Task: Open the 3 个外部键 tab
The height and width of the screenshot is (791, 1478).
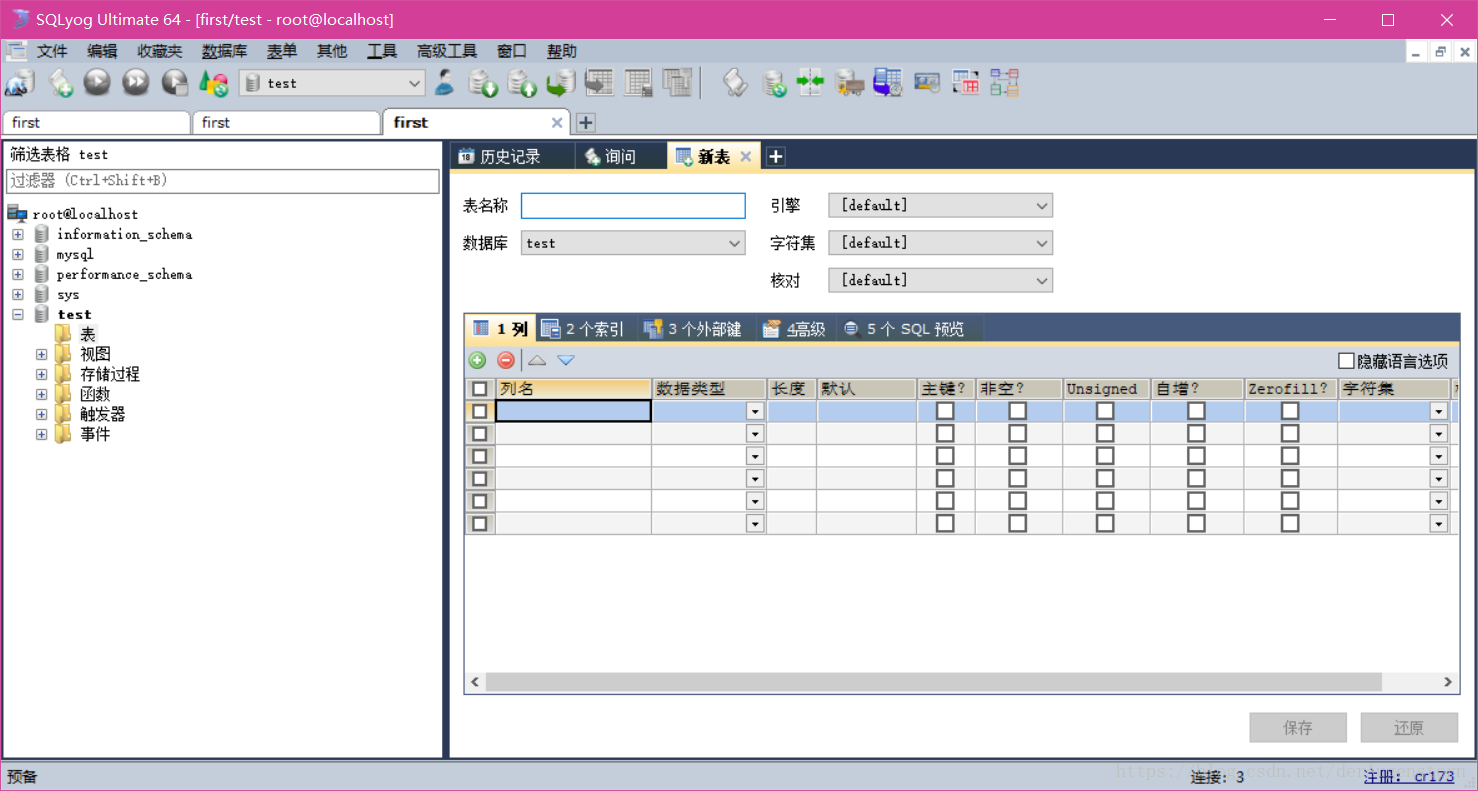Action: [692, 329]
